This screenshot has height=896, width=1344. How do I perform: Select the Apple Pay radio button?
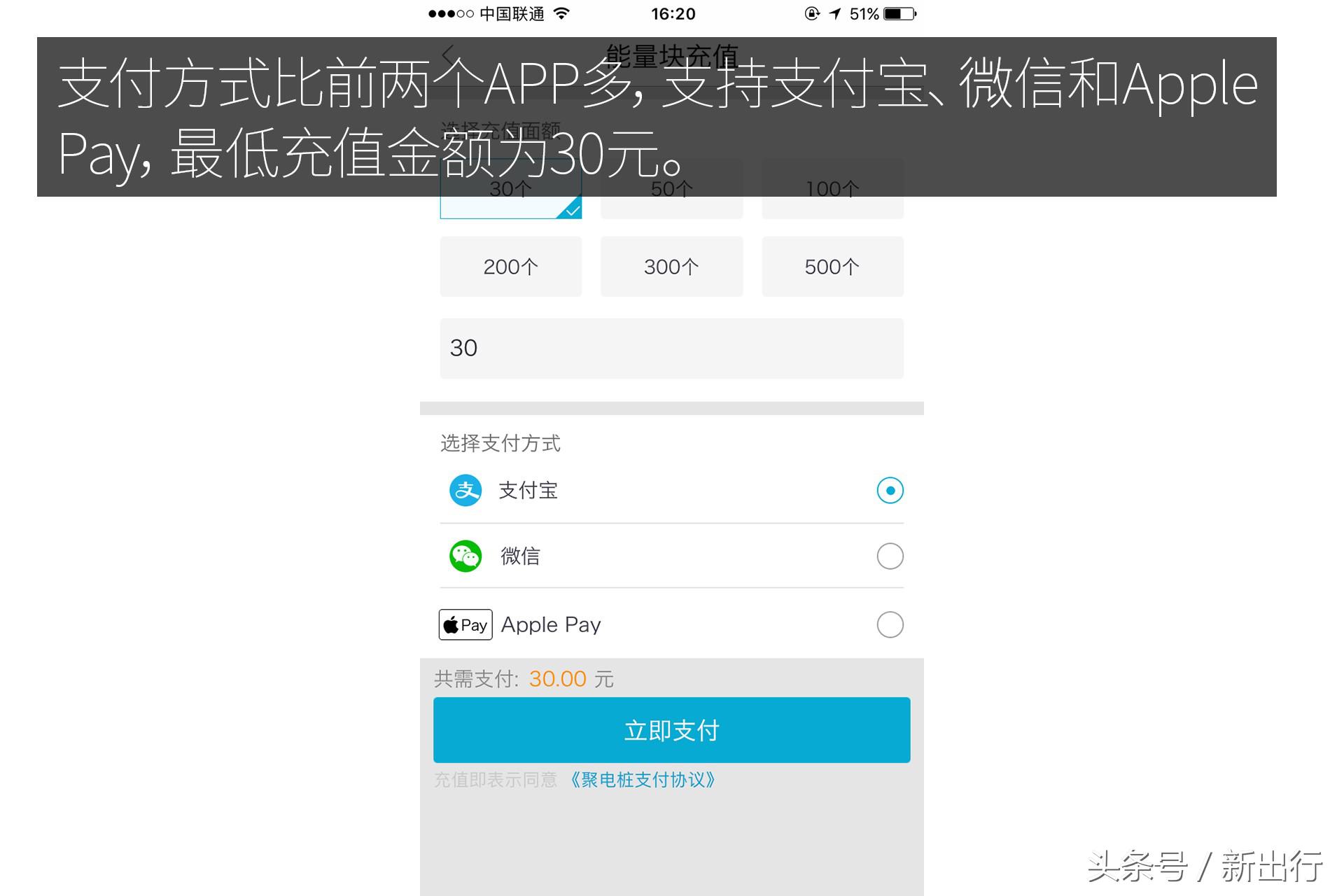[890, 624]
